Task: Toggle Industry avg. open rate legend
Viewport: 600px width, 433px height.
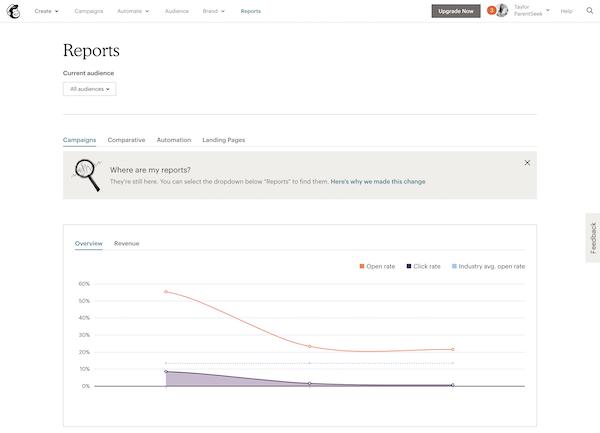Action: [x=488, y=266]
